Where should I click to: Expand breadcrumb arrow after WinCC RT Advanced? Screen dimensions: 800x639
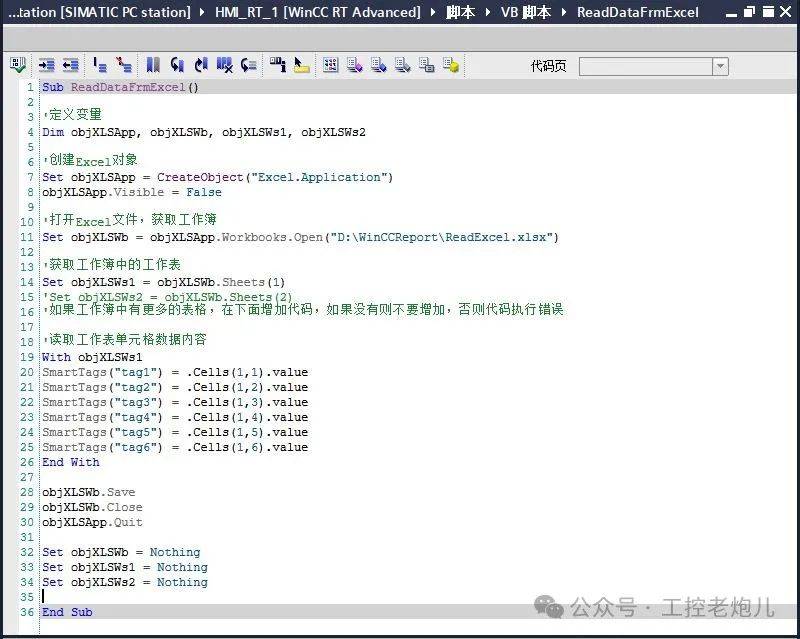pos(433,12)
